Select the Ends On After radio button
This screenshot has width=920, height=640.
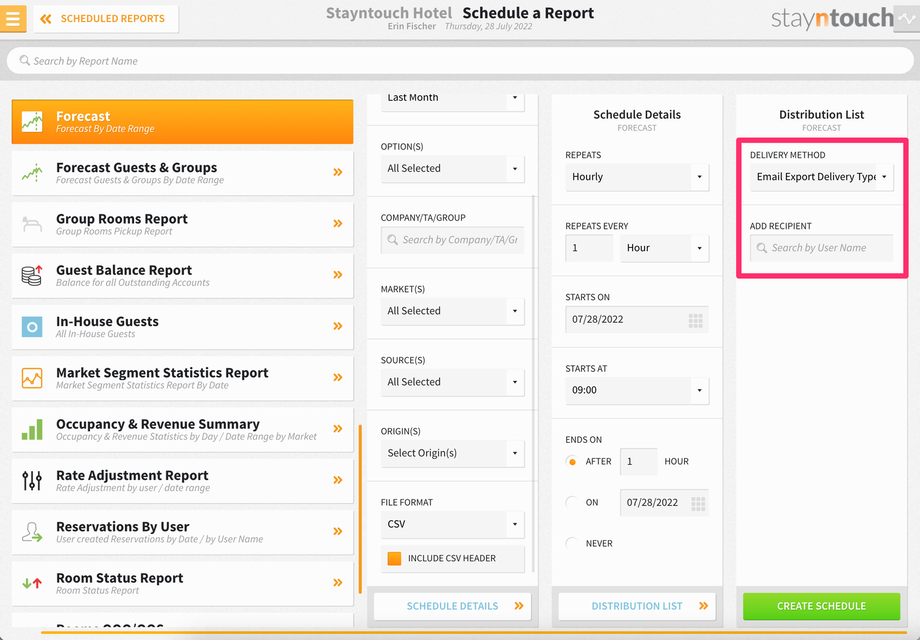coord(572,462)
